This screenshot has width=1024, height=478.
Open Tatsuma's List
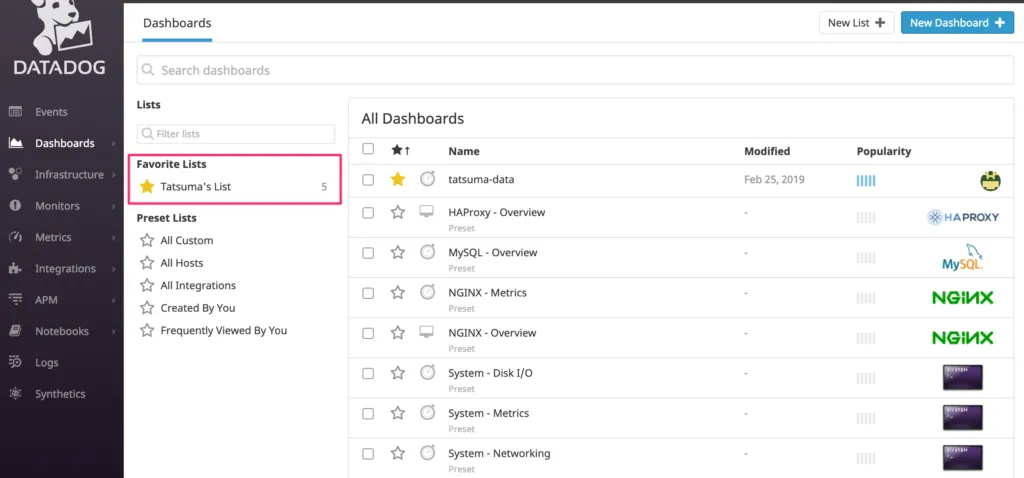click(196, 187)
